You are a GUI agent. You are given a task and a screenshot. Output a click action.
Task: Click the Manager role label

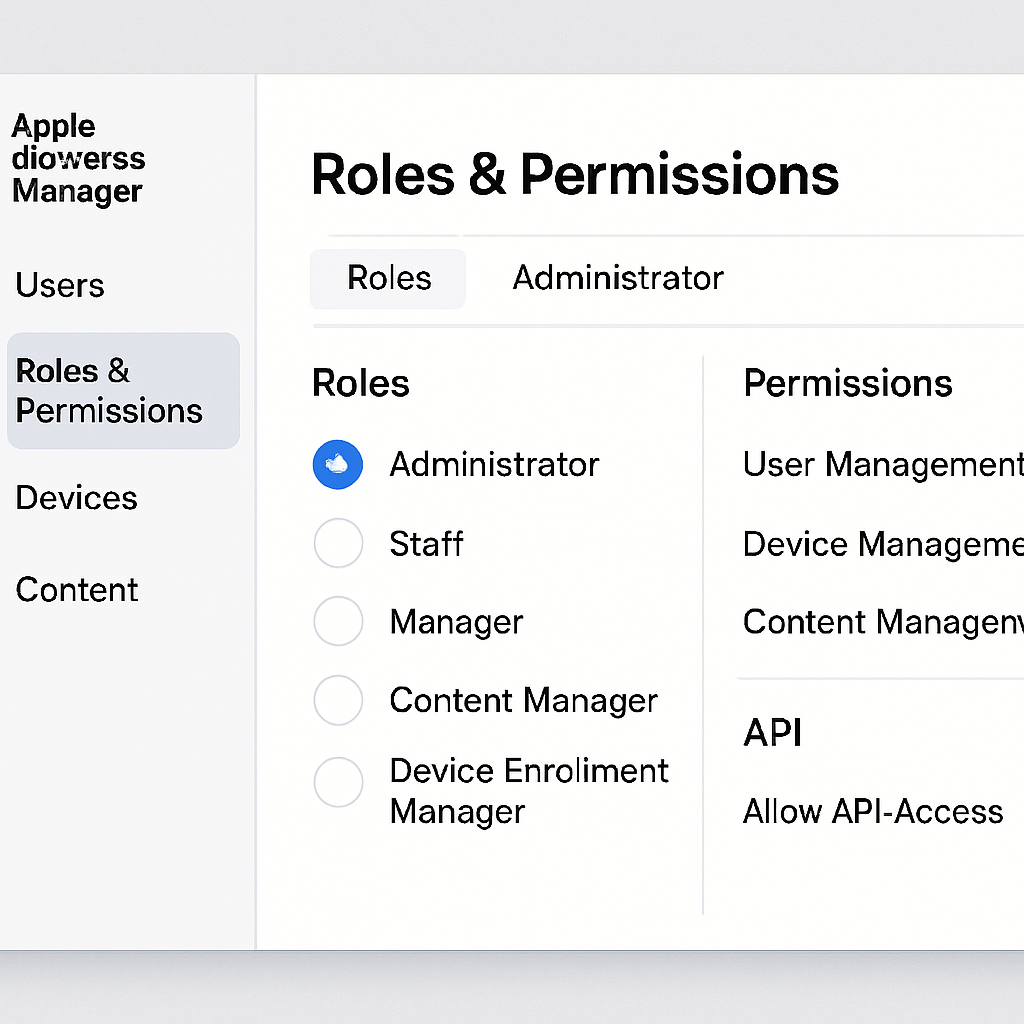click(x=456, y=622)
